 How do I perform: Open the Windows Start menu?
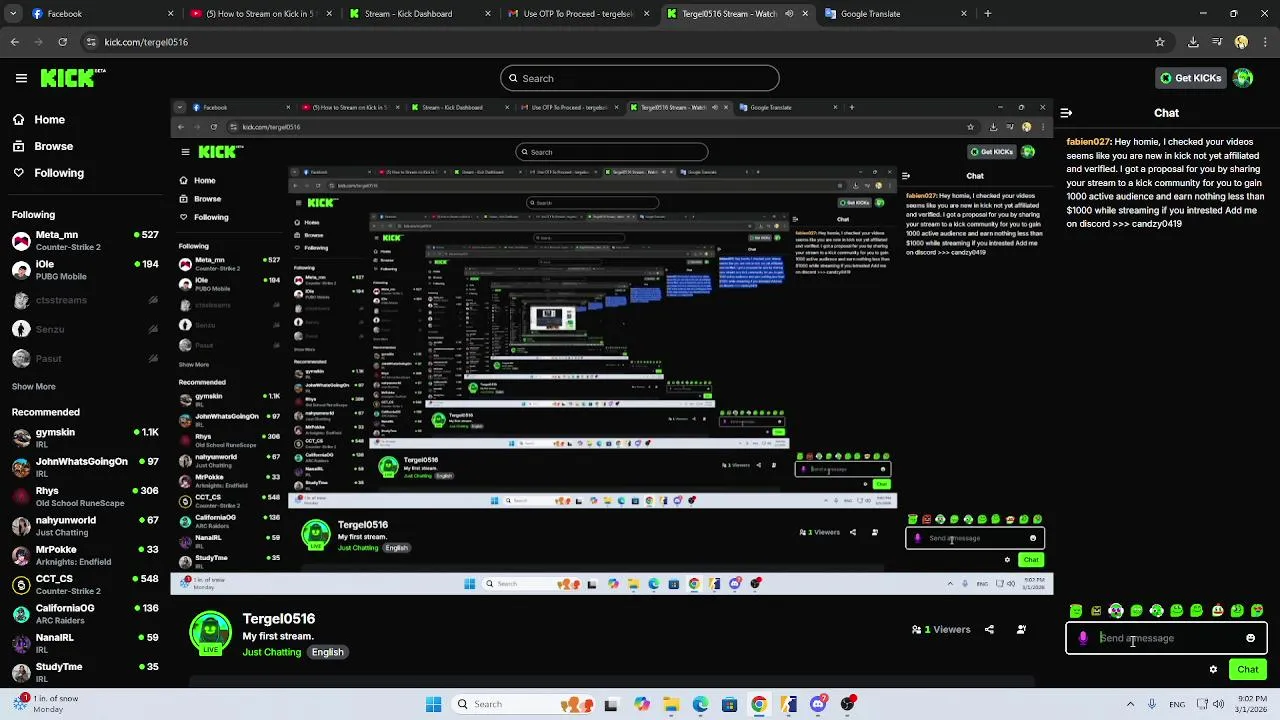pyautogui.click(x=433, y=704)
